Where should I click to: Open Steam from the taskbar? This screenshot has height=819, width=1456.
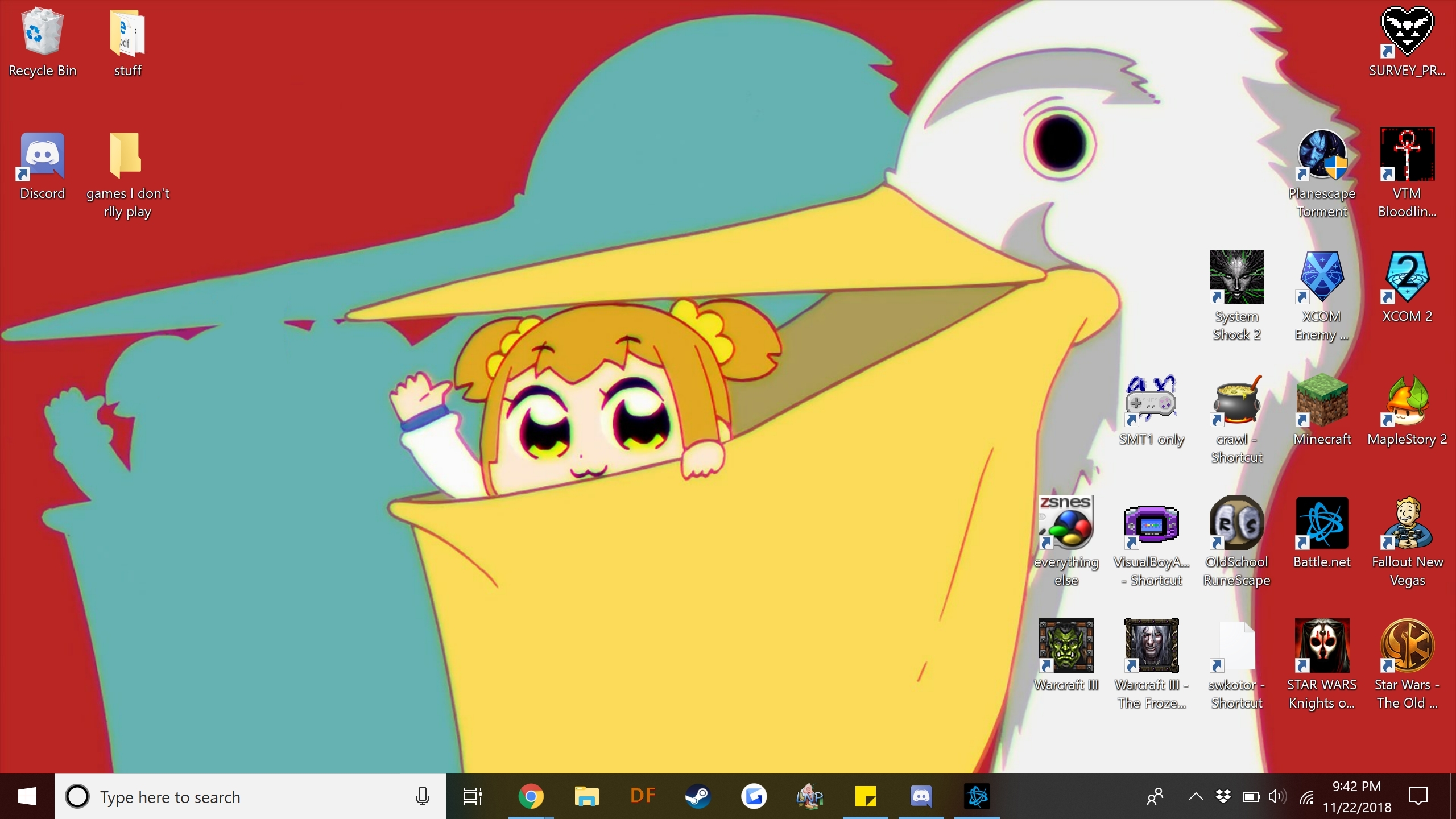[x=698, y=796]
